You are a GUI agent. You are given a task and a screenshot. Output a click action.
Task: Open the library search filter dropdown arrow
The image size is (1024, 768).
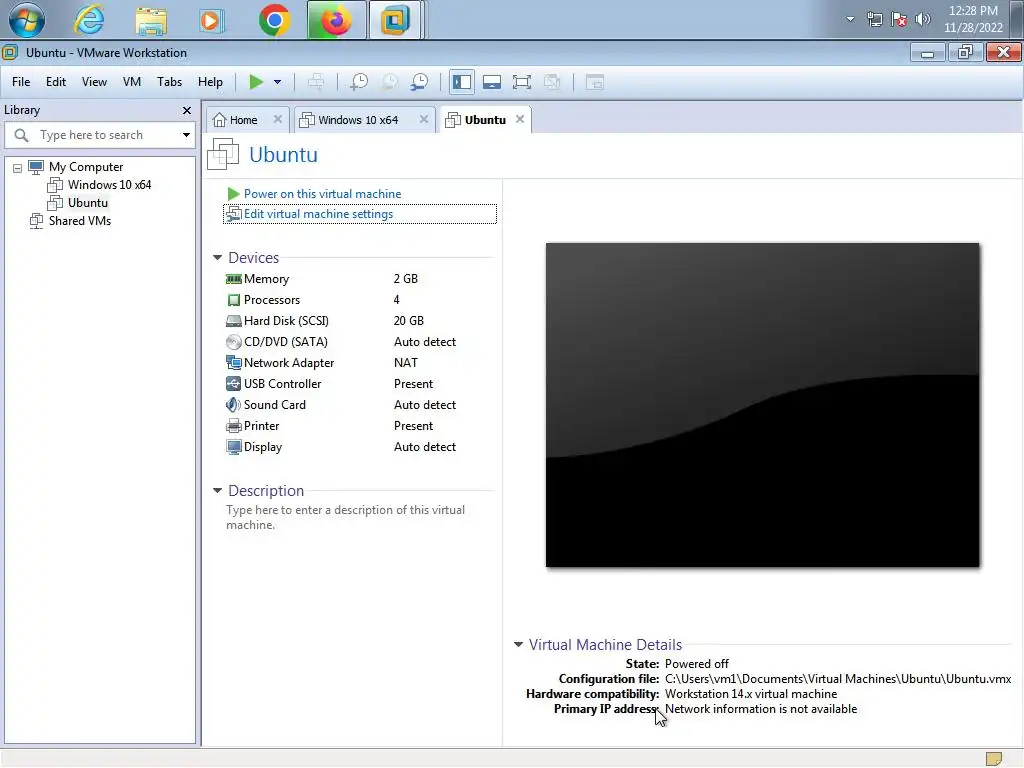[x=186, y=135]
